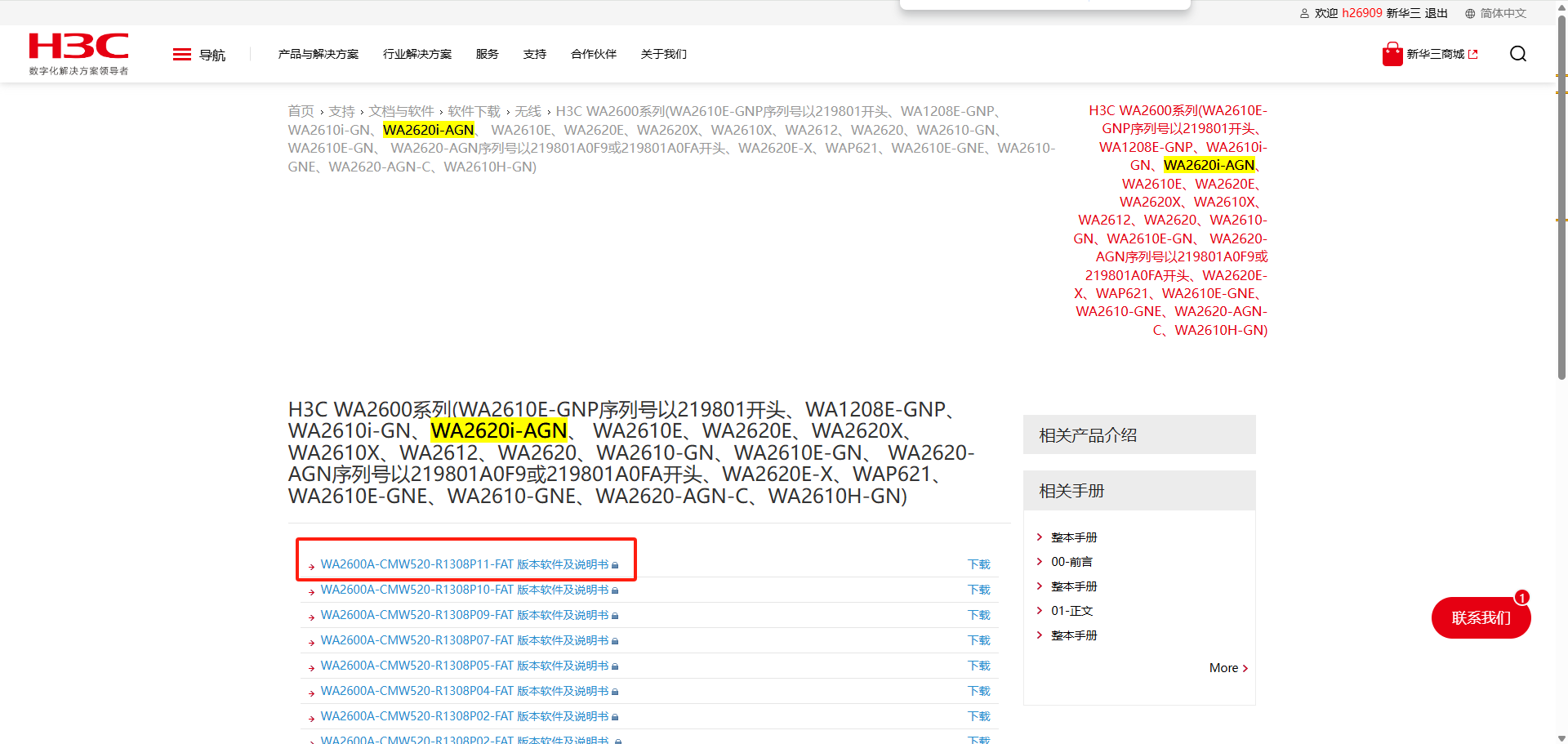
Task: Go to 文档与软件 breadcrumb
Action: [x=401, y=111]
